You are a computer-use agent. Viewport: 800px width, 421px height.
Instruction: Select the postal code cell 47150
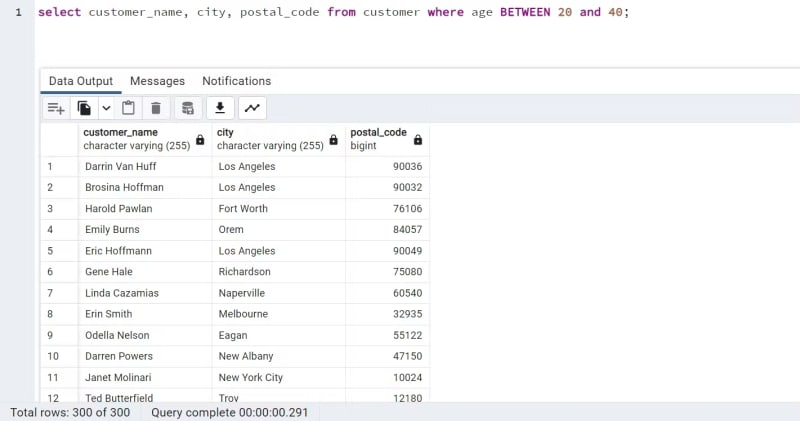coord(387,357)
